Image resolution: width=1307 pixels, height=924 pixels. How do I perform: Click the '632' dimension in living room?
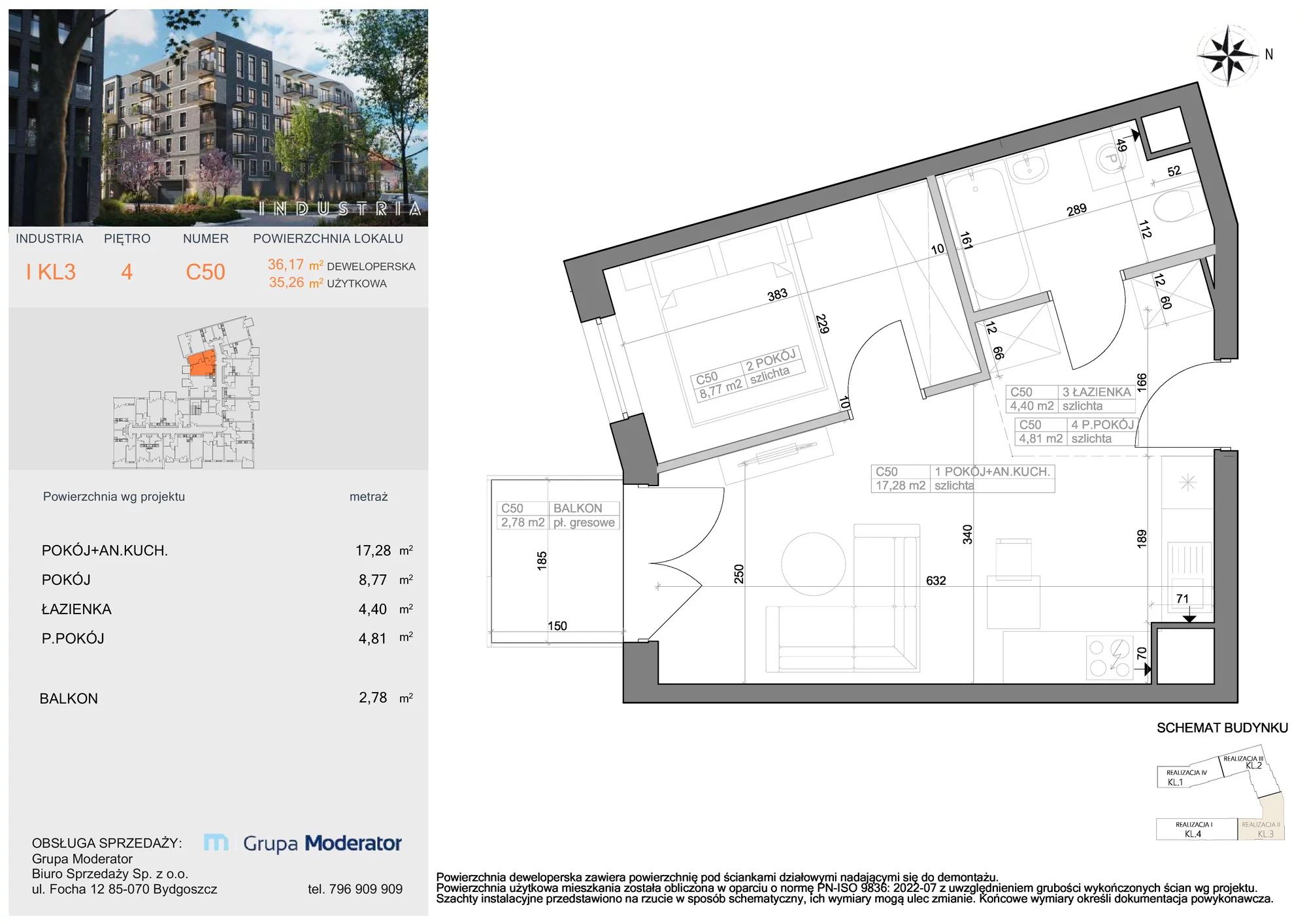(936, 580)
